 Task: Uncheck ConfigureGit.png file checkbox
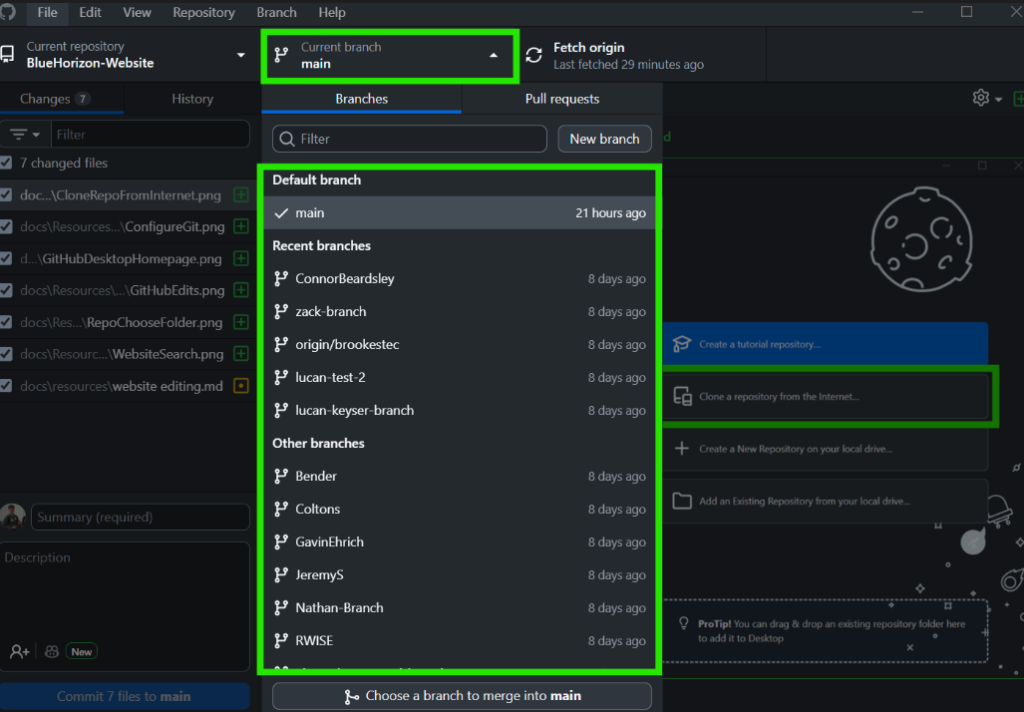(x=6, y=227)
